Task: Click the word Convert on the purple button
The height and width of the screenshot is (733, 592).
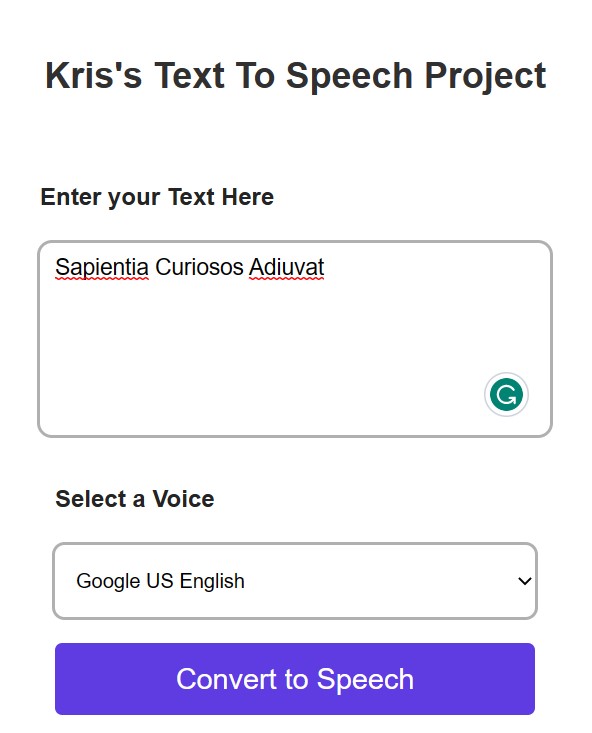Action: pos(226,679)
